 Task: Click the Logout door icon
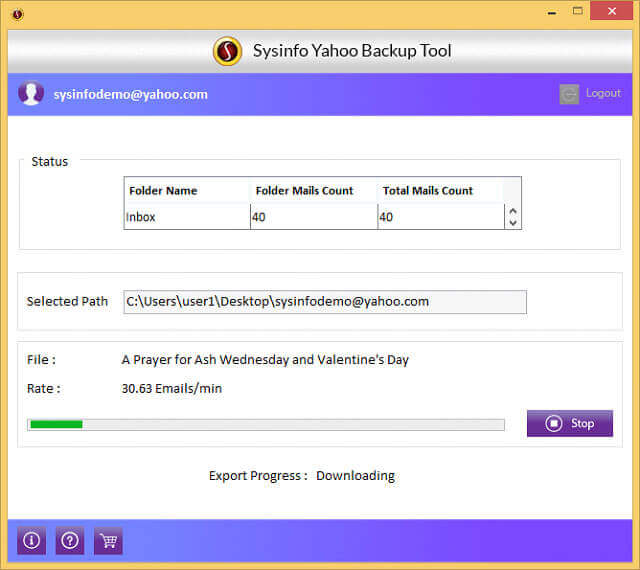(x=569, y=94)
